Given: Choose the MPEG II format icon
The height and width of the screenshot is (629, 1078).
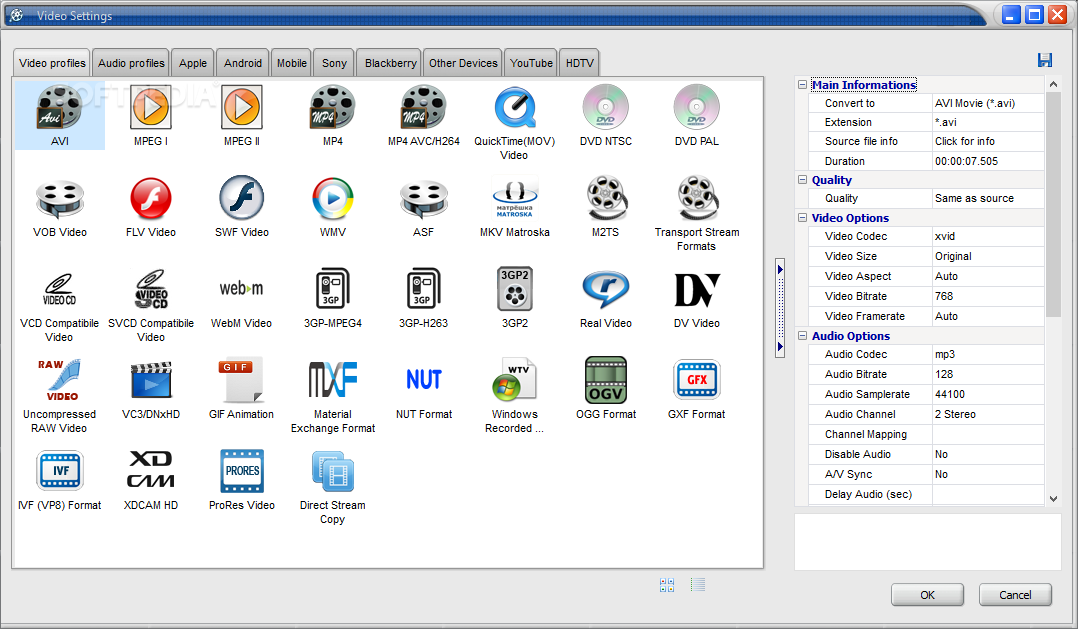Looking at the screenshot, I should click(242, 107).
